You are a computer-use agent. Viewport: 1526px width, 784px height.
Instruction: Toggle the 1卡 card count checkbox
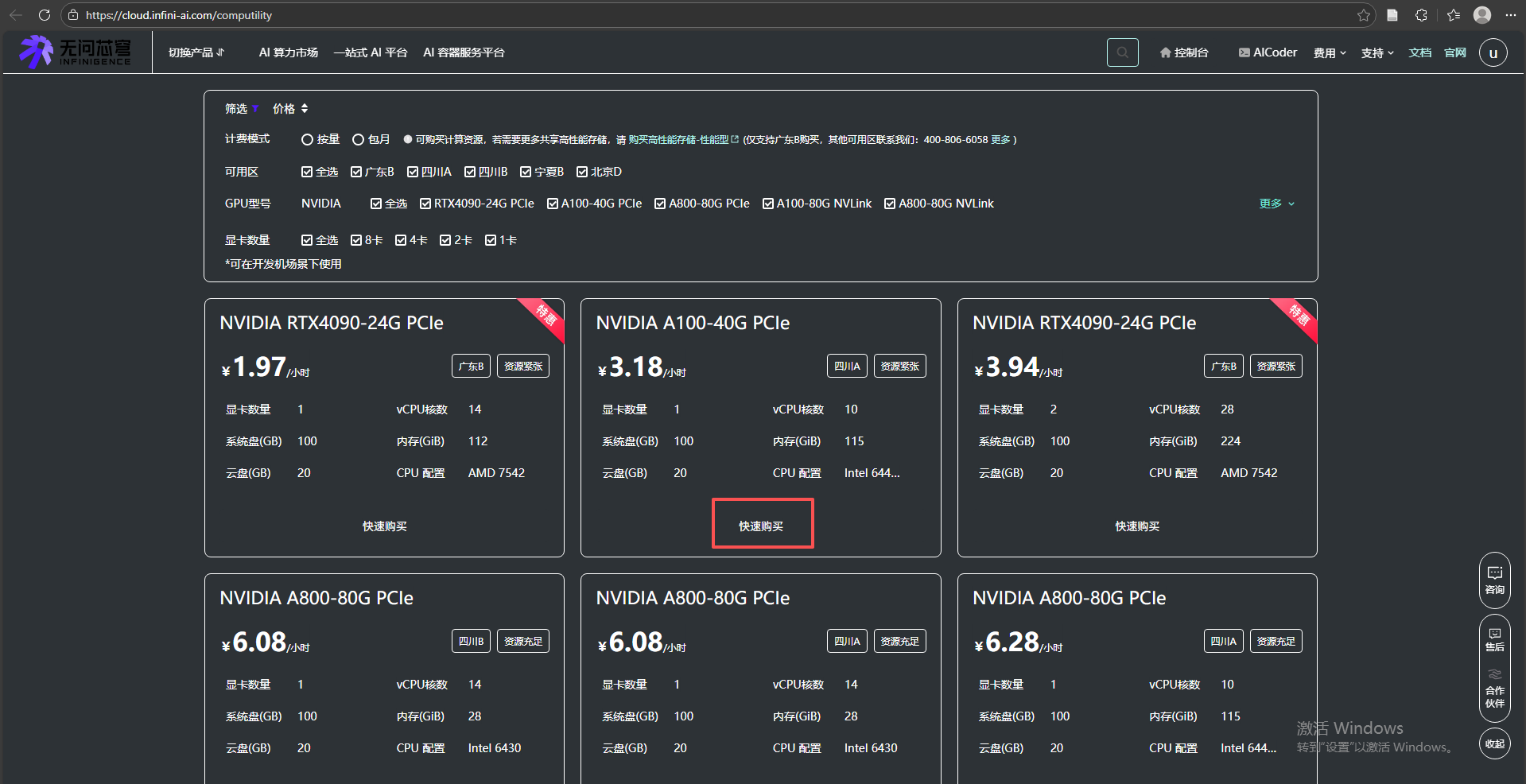click(x=491, y=240)
